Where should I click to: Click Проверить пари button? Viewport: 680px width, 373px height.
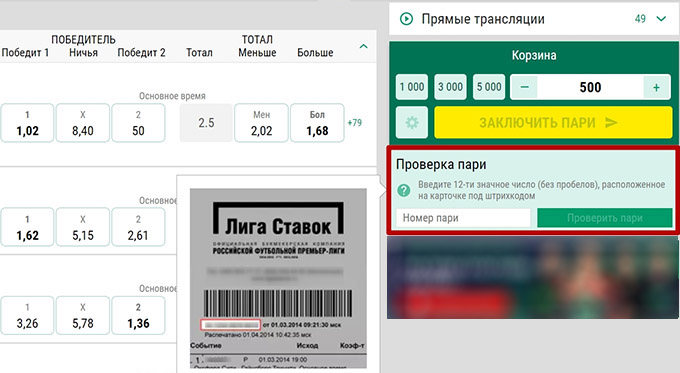[x=605, y=218]
